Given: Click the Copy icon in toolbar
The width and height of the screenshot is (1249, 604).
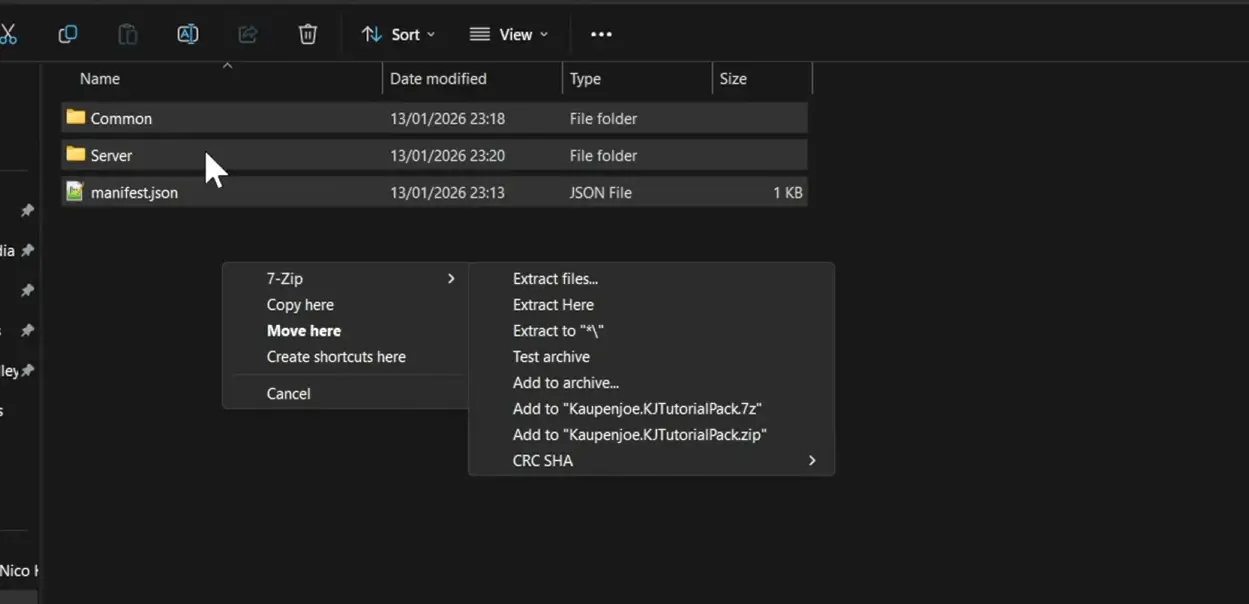Looking at the screenshot, I should [68, 34].
